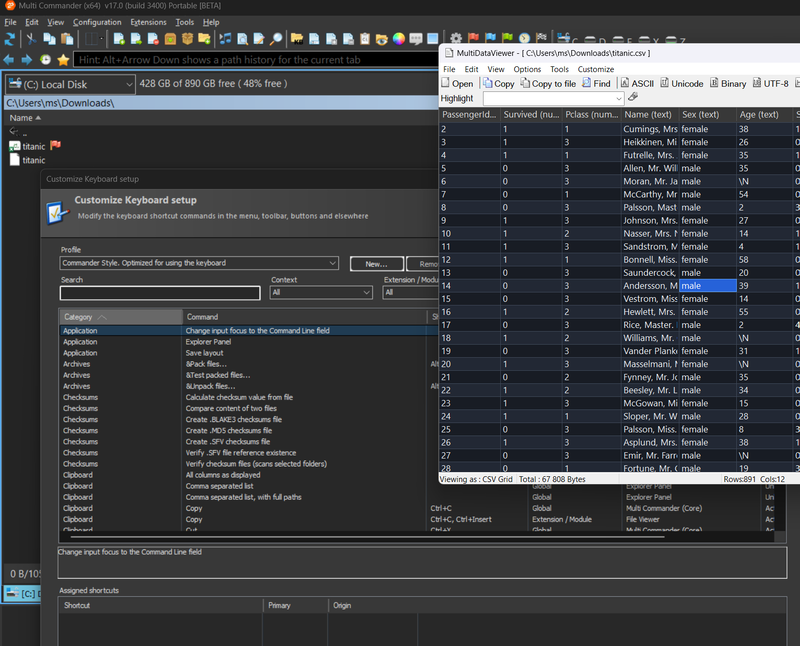Viewport: 800px width, 646px height.
Task: Click the music note audio tools icon
Action: (x=225, y=39)
